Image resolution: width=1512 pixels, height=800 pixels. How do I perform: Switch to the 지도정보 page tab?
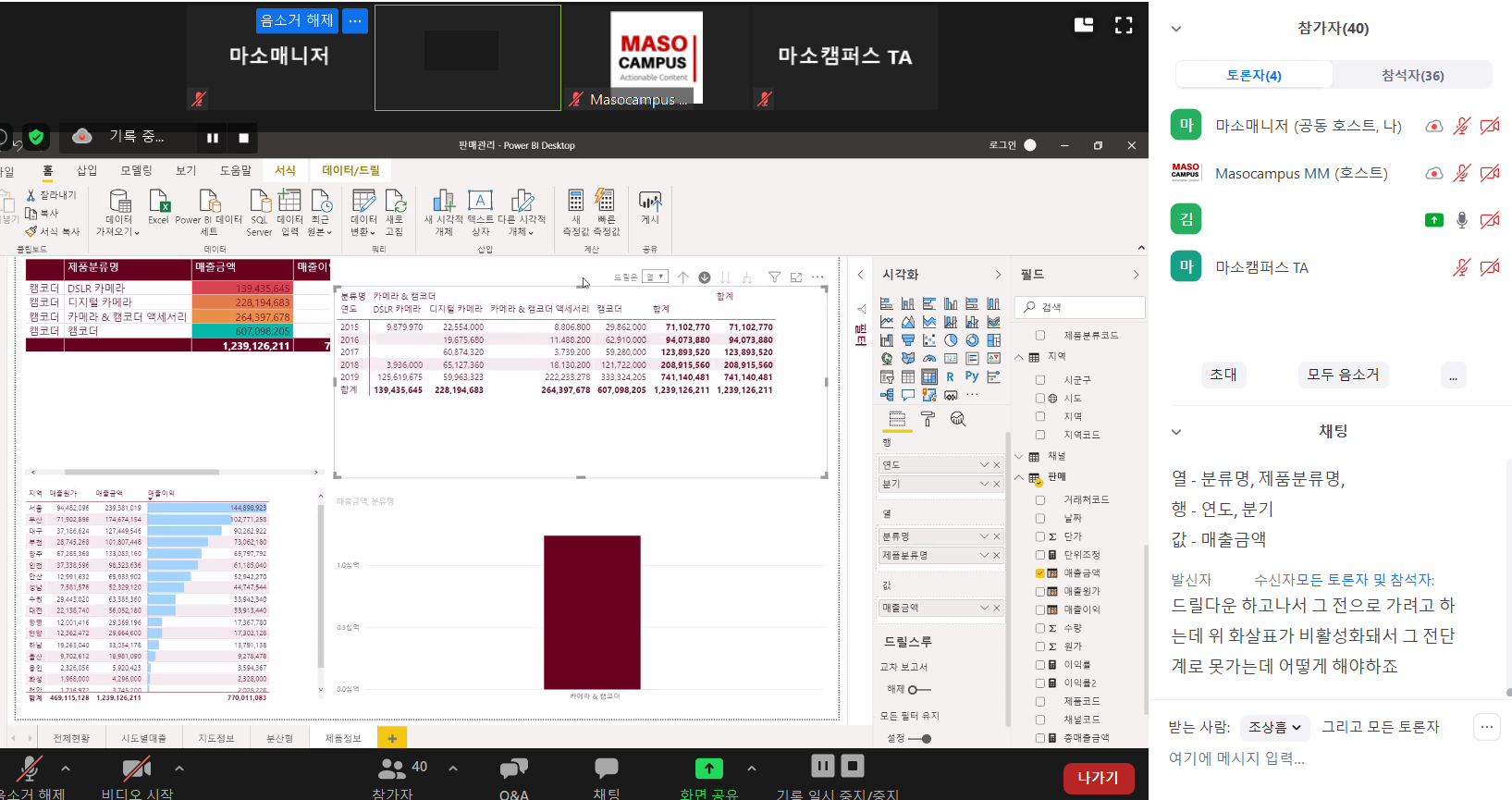pyautogui.click(x=216, y=738)
